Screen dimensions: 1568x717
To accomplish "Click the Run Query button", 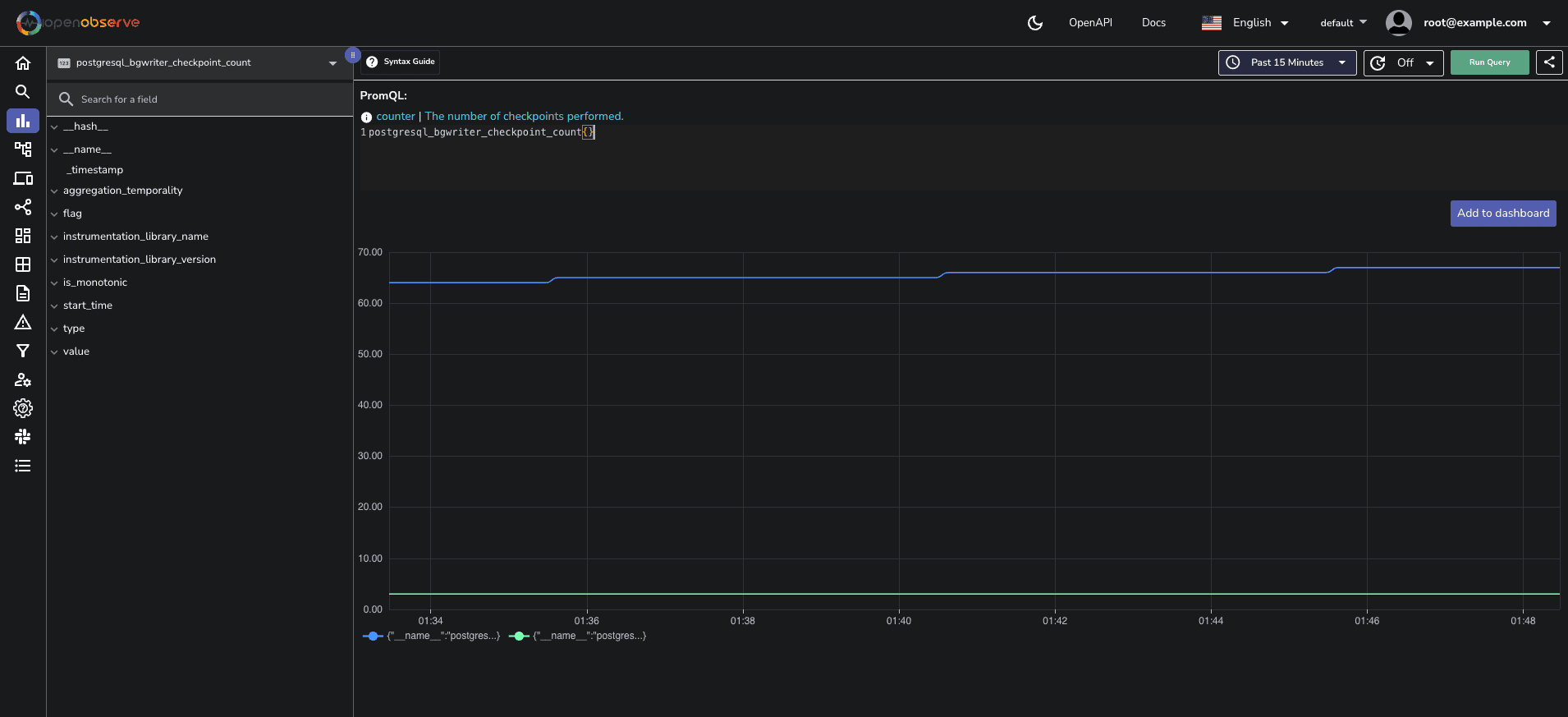I will point(1489,62).
